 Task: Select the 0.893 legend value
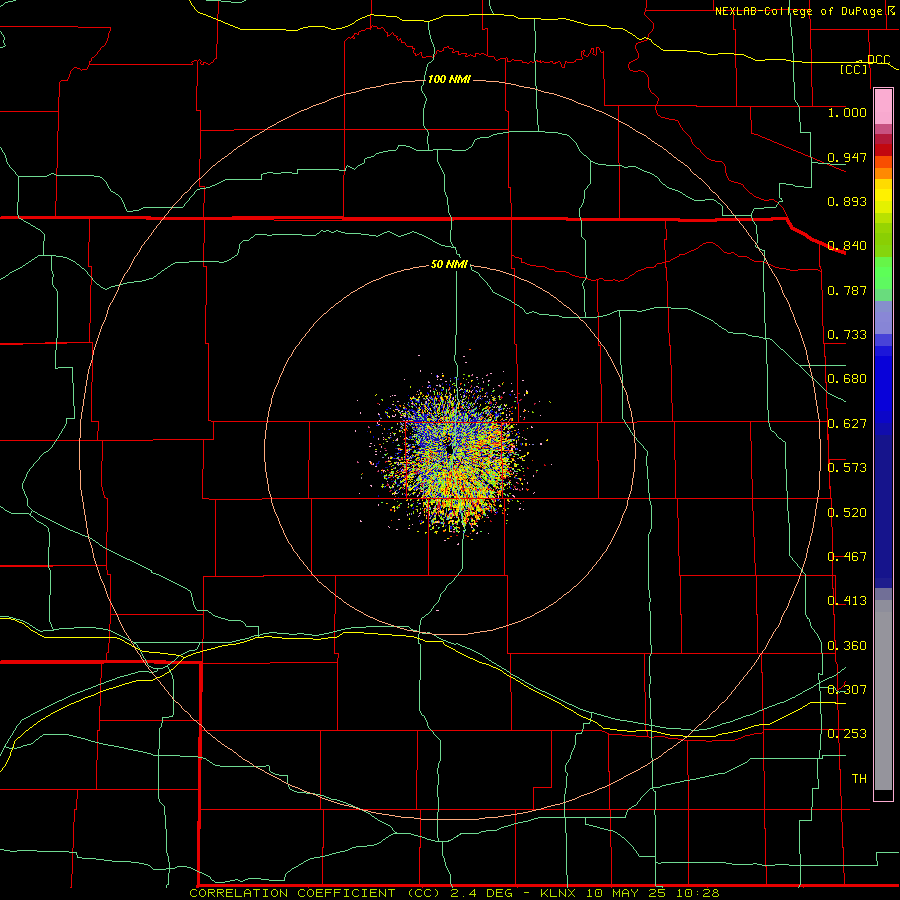[x=847, y=201]
